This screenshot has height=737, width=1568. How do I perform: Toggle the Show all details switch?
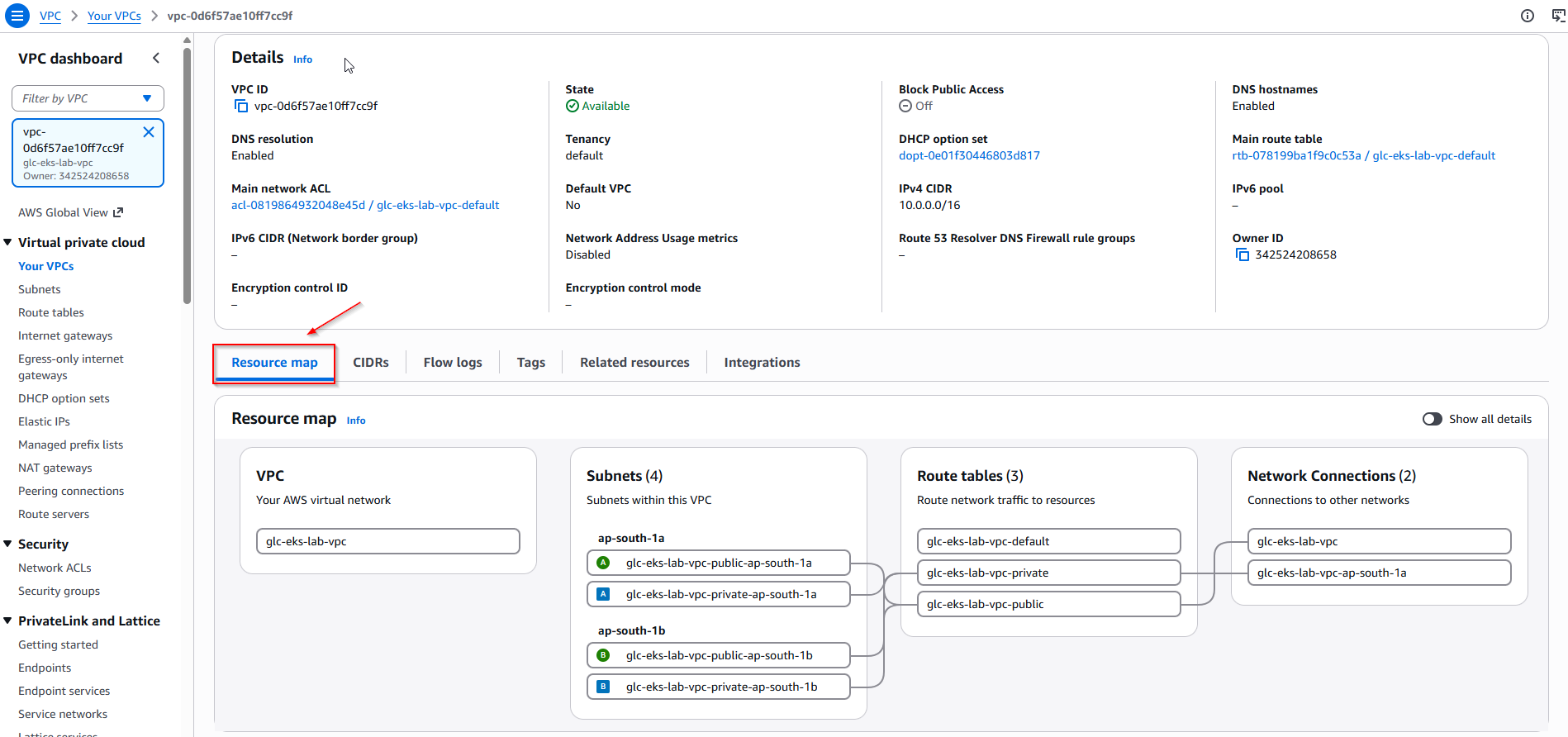[1433, 419]
